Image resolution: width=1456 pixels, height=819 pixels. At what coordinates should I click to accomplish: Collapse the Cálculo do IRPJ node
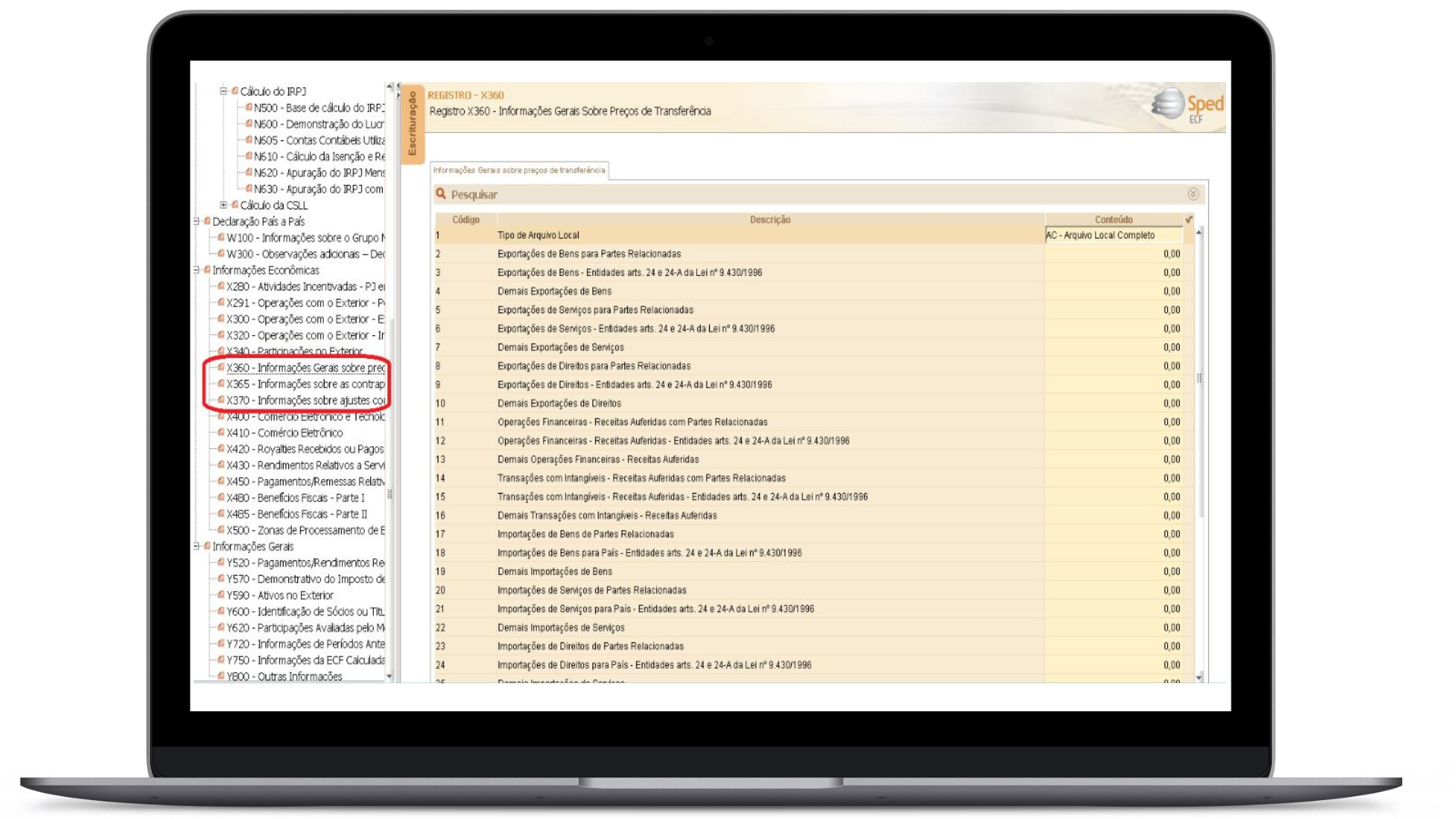[x=224, y=91]
